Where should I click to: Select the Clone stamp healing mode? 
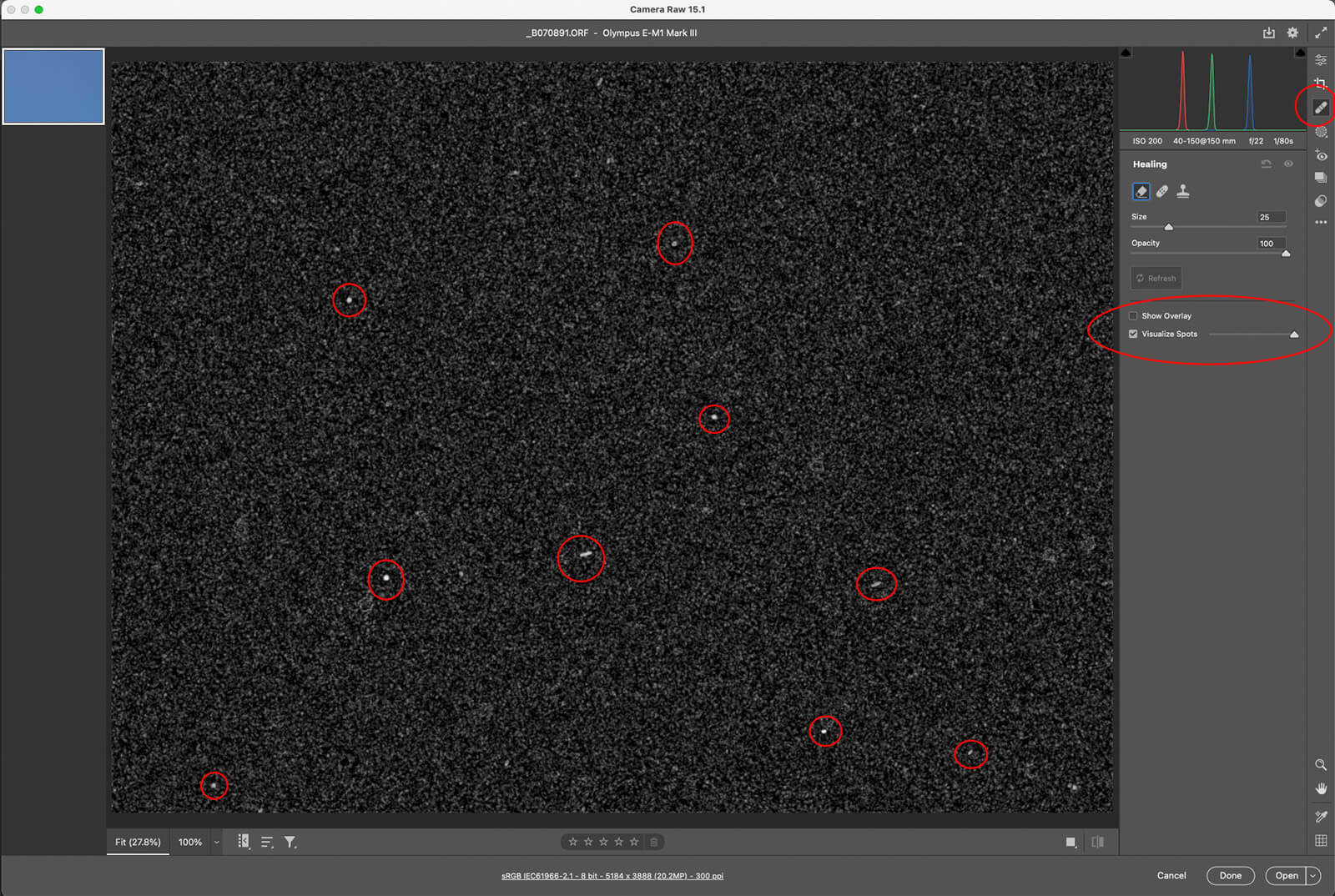[x=1182, y=191]
